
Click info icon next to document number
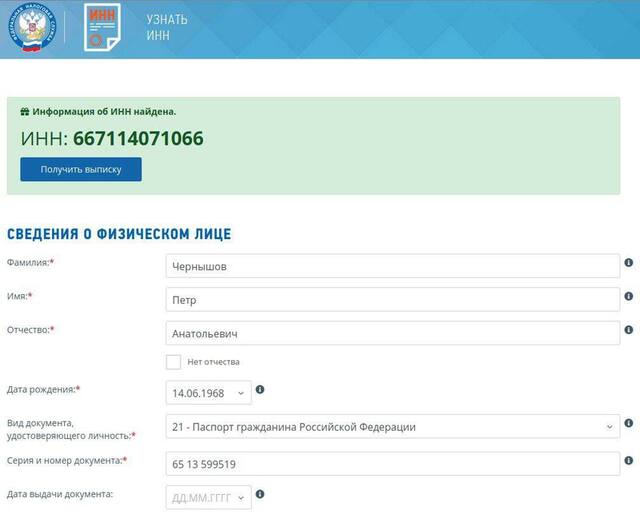[629, 461]
